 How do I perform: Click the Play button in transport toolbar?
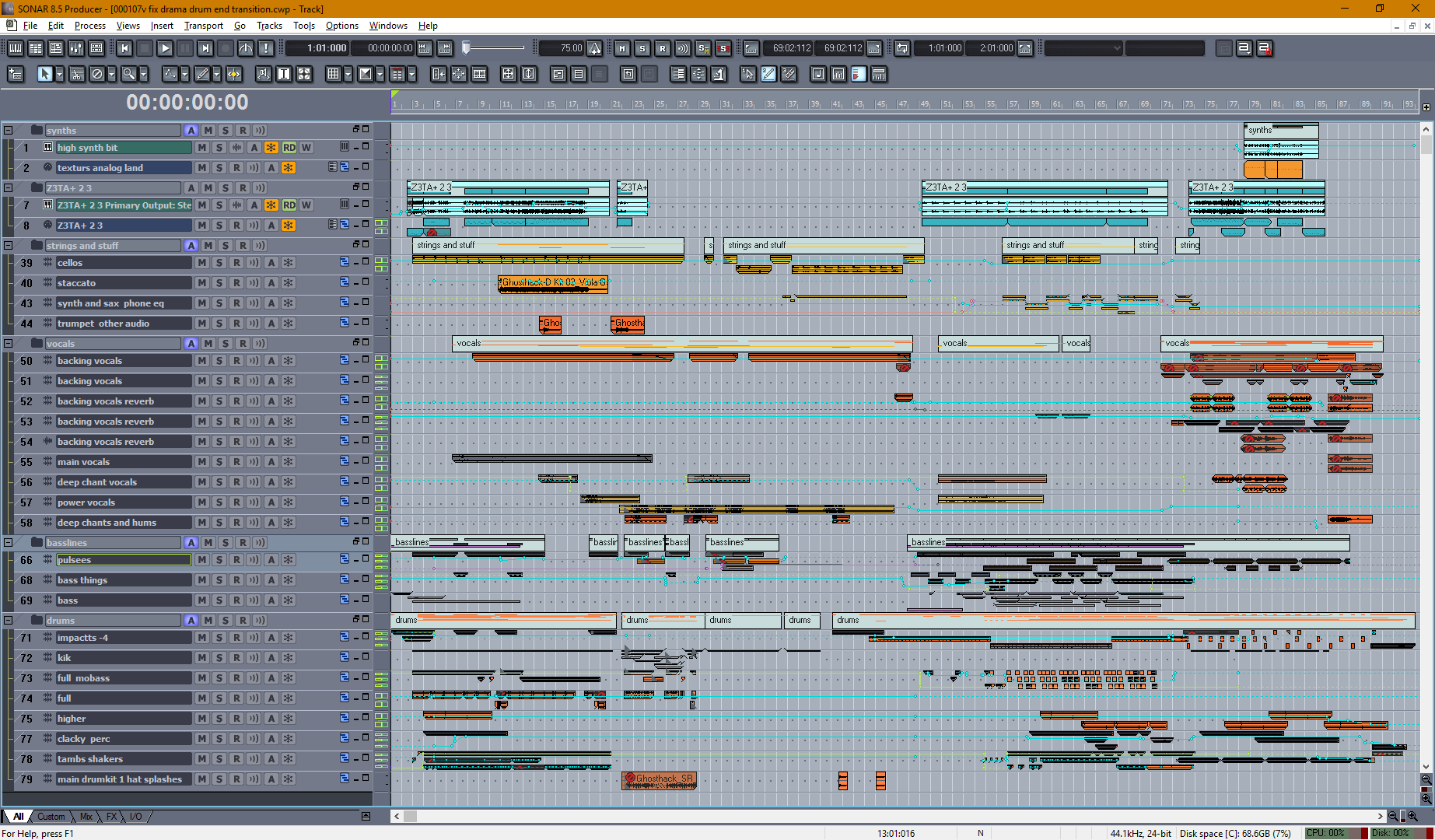(165, 48)
